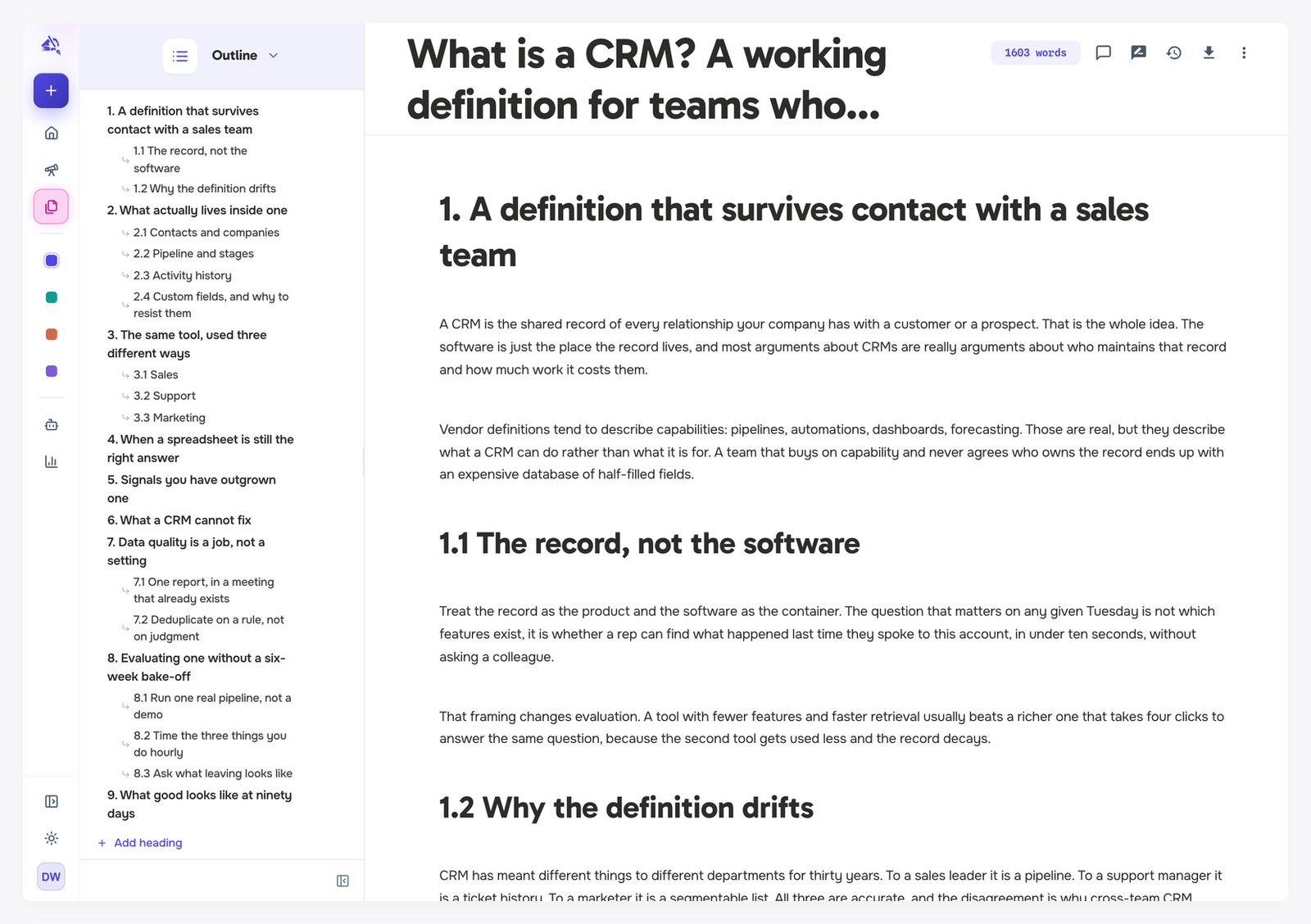
Task: Click paragraph starting 'That framing changes evaluation'
Action: pos(832,727)
